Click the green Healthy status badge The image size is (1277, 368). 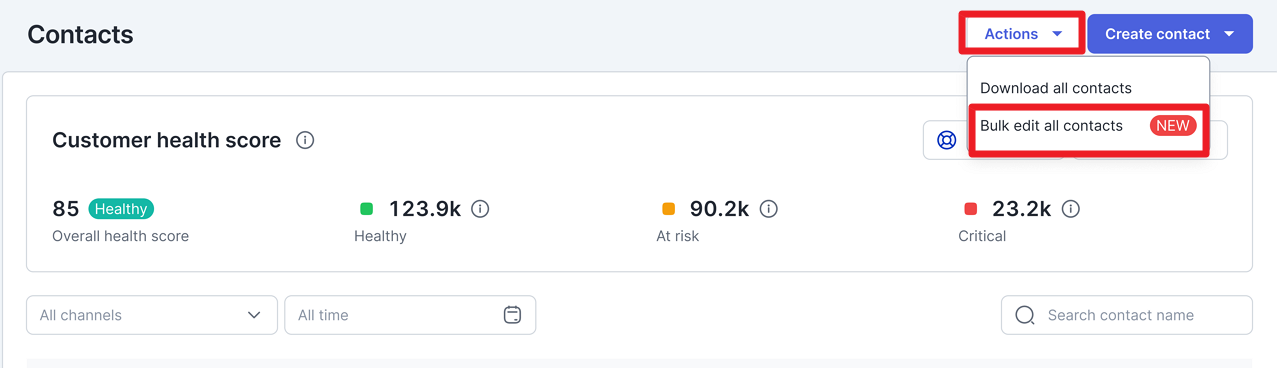(x=121, y=209)
